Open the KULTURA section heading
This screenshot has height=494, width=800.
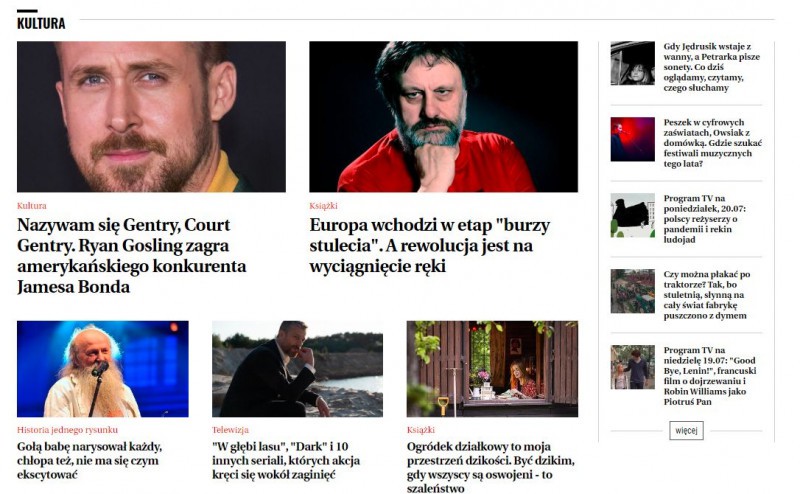point(41,23)
